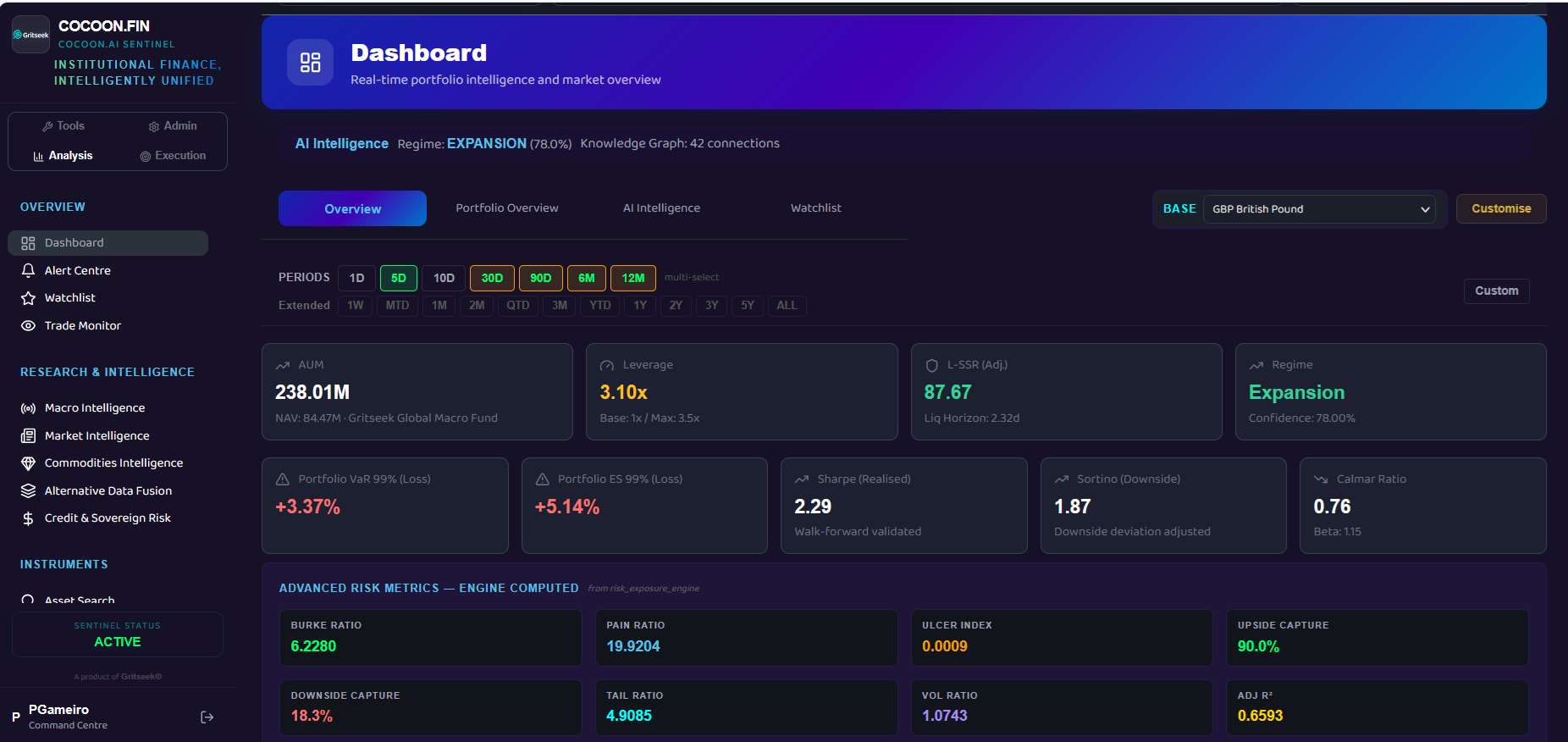Click the Analysis section tab
The width and height of the screenshot is (1568, 742).
point(63,156)
